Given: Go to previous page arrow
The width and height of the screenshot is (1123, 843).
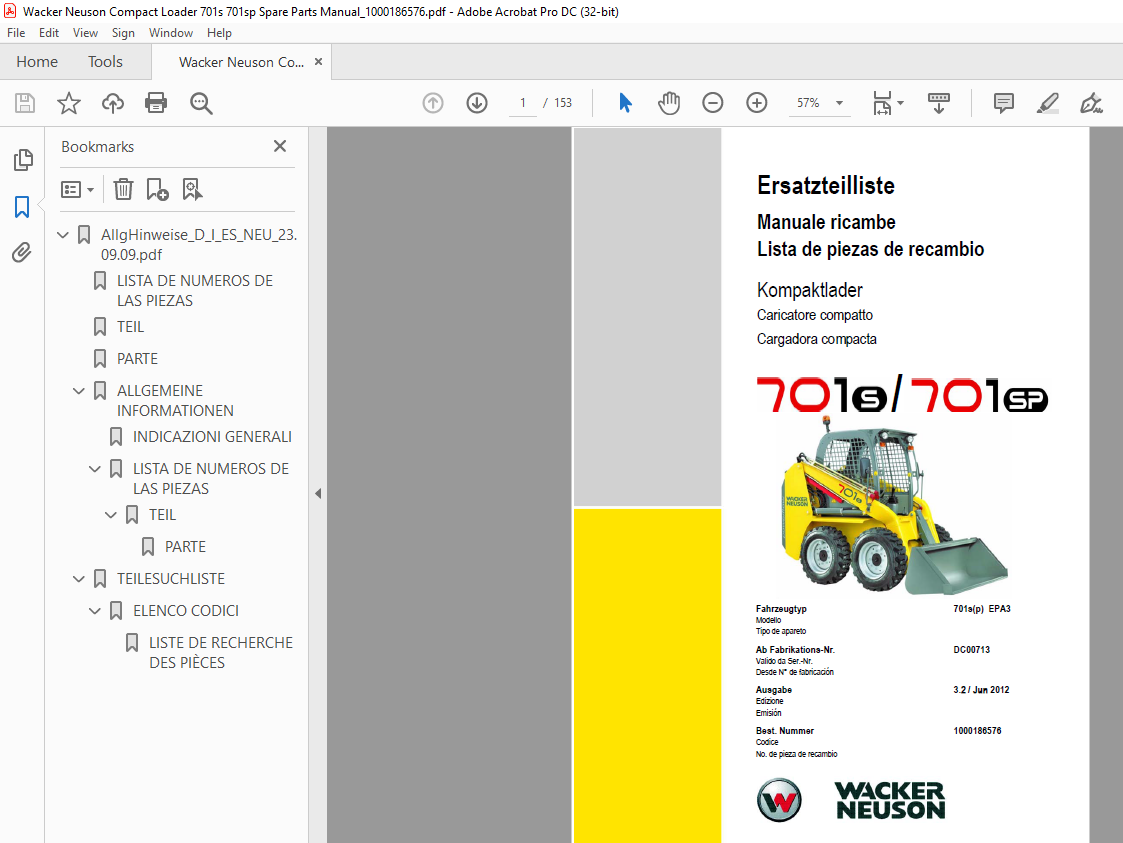Looking at the screenshot, I should [433, 103].
